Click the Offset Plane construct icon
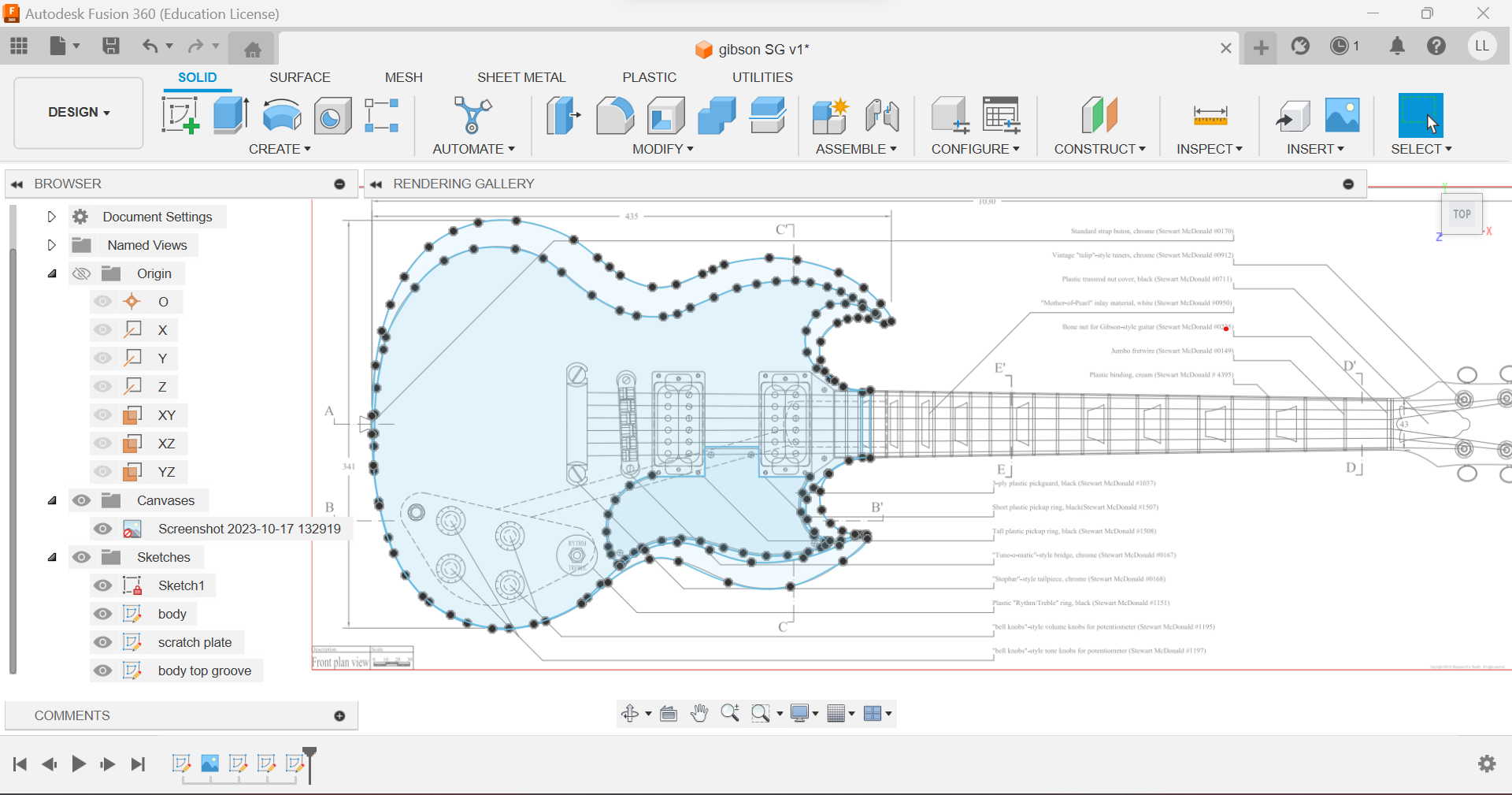Screen dimensions: 1512x795 [x=1099, y=115]
